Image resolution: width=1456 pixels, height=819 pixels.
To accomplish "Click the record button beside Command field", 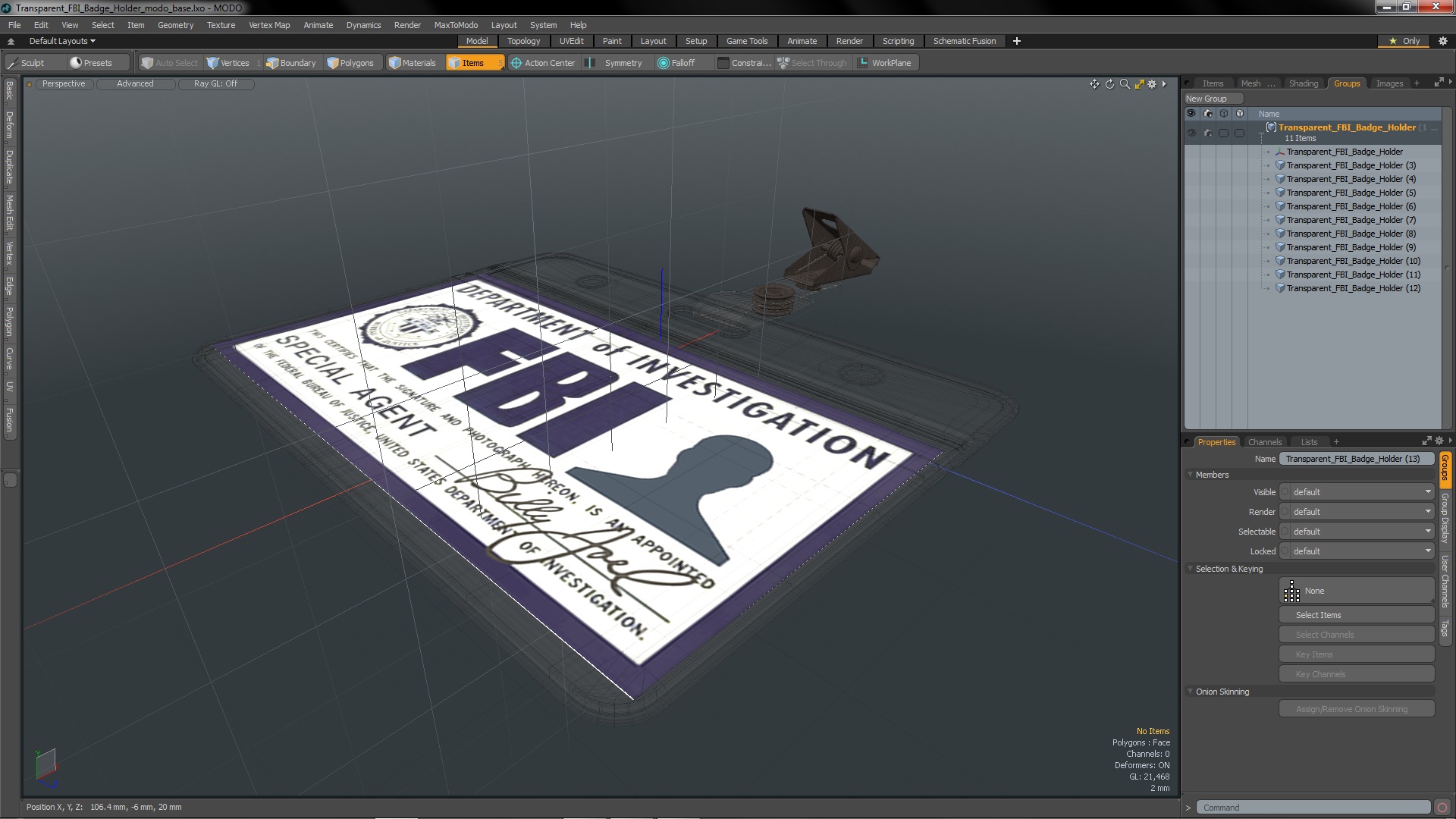I will coord(1442,808).
